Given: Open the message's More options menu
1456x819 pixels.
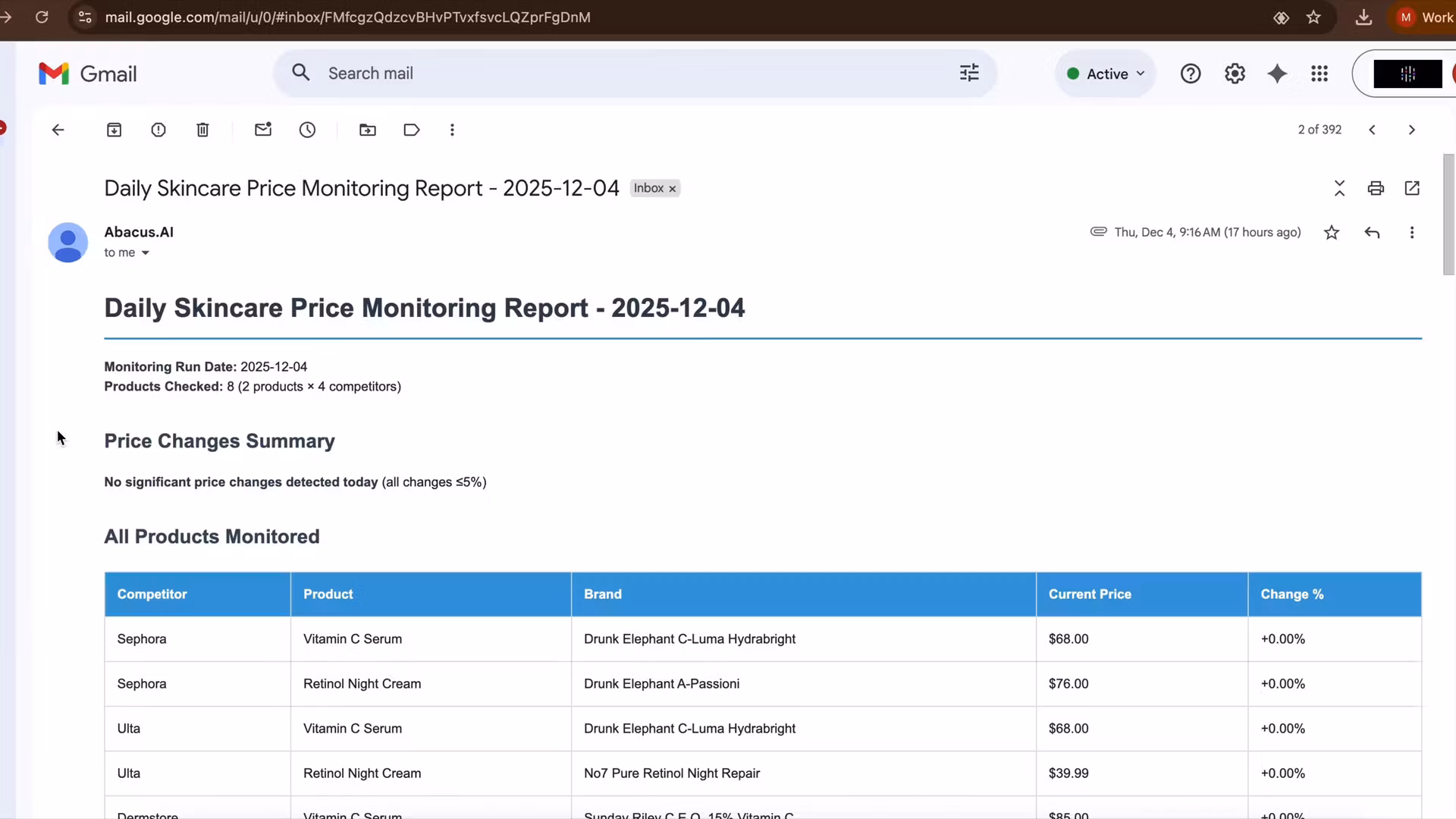Looking at the screenshot, I should pyautogui.click(x=1412, y=232).
